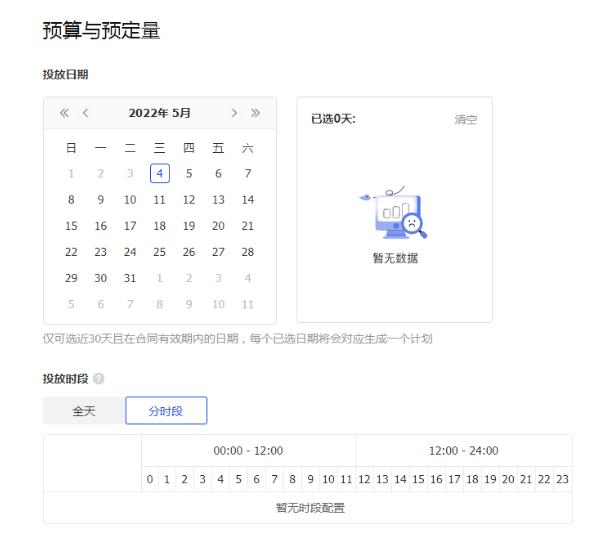This screenshot has height=548, width=616.
Task: Select May 13 on the calendar
Action: pos(218,200)
